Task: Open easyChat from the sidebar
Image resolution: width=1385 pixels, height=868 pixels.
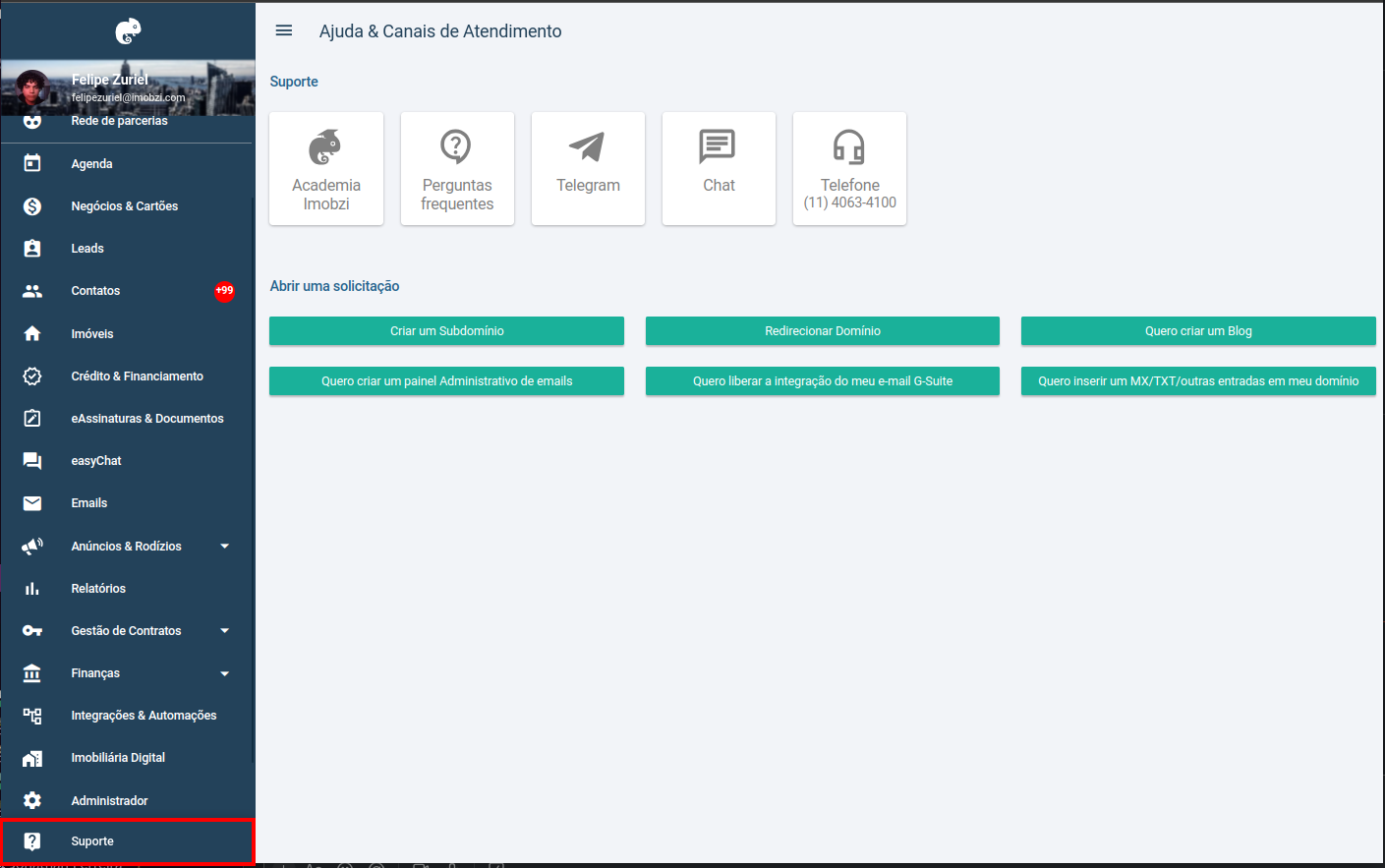Action: point(127,461)
